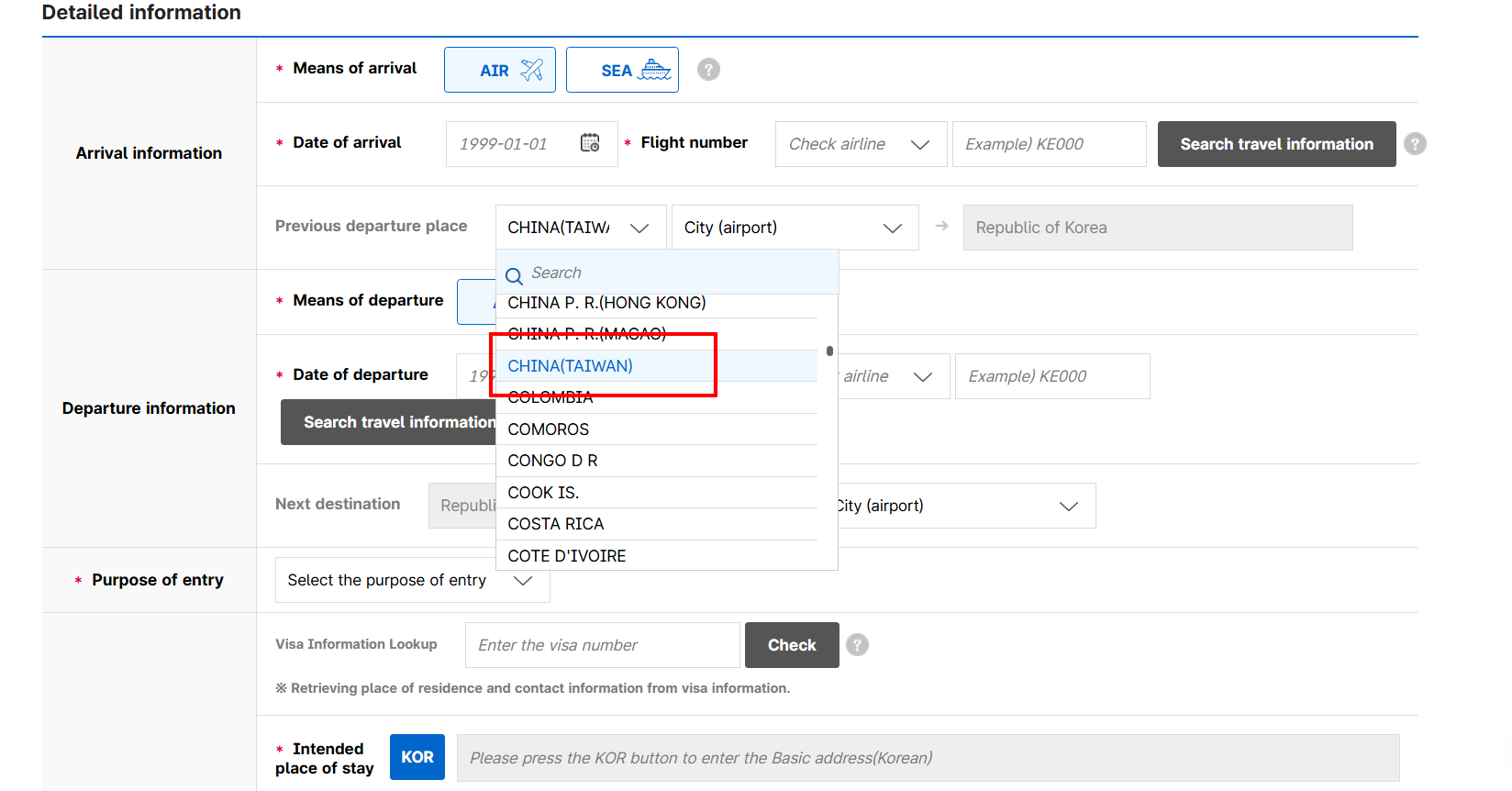The image size is (1512, 791).
Task: Open previous departure City (airport) dropdown
Action: click(795, 228)
